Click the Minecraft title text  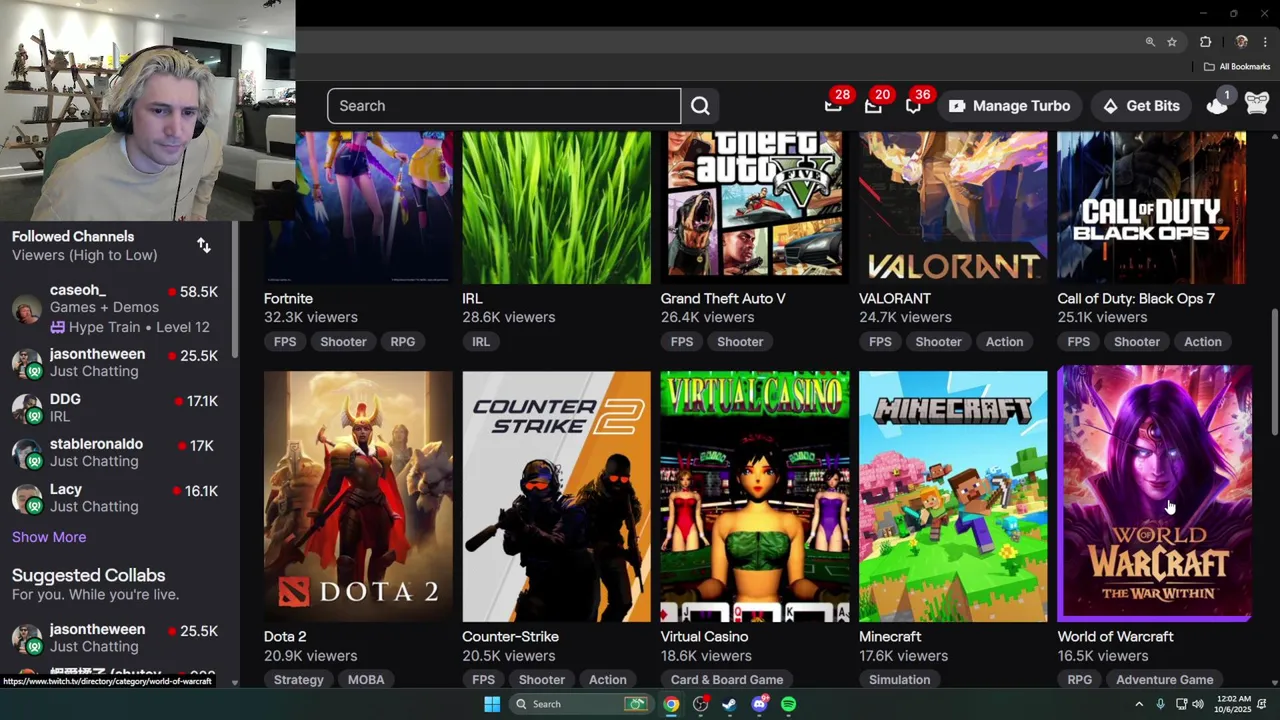pos(890,636)
